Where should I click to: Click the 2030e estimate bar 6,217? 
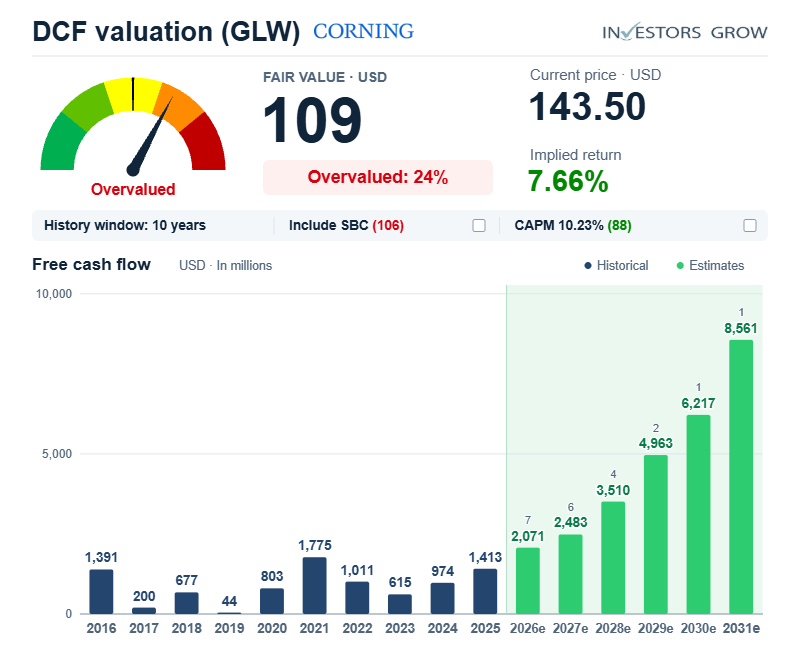click(x=698, y=514)
